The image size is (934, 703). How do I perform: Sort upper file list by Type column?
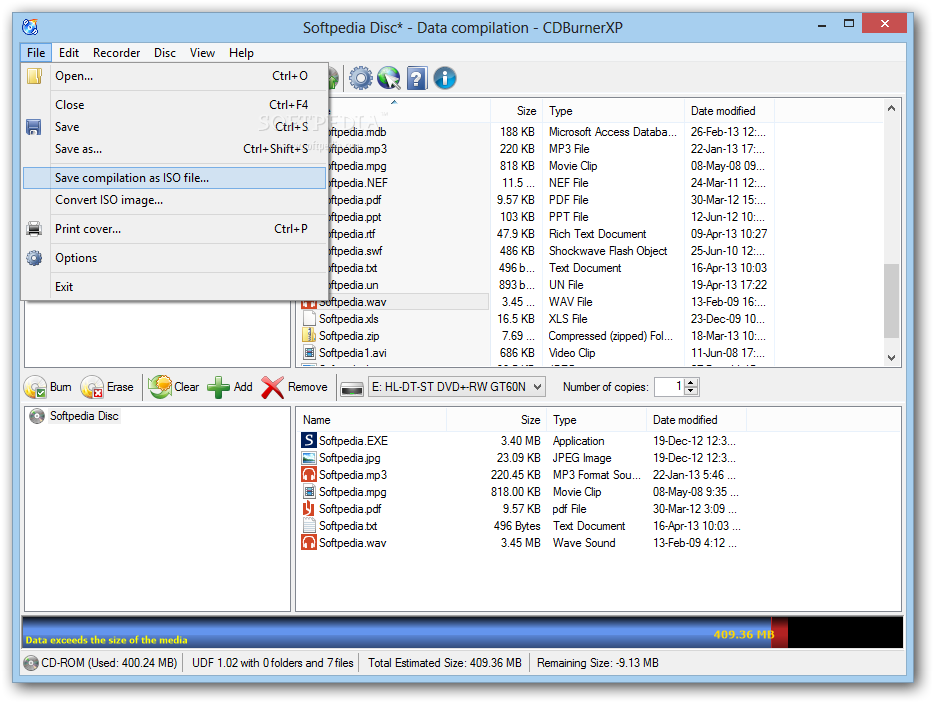[x=614, y=111]
